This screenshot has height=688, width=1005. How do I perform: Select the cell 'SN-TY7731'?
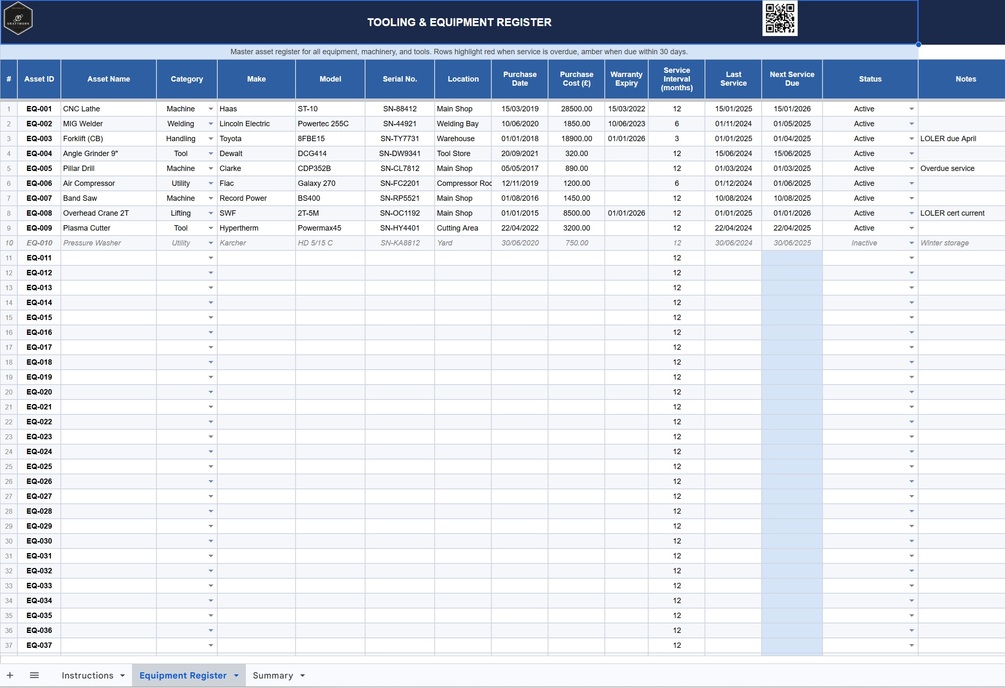[399, 138]
